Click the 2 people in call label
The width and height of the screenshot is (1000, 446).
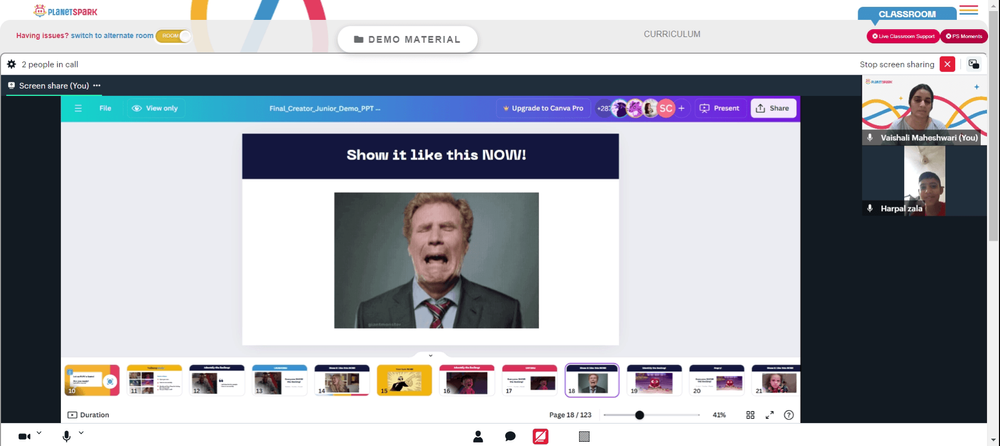(50, 64)
